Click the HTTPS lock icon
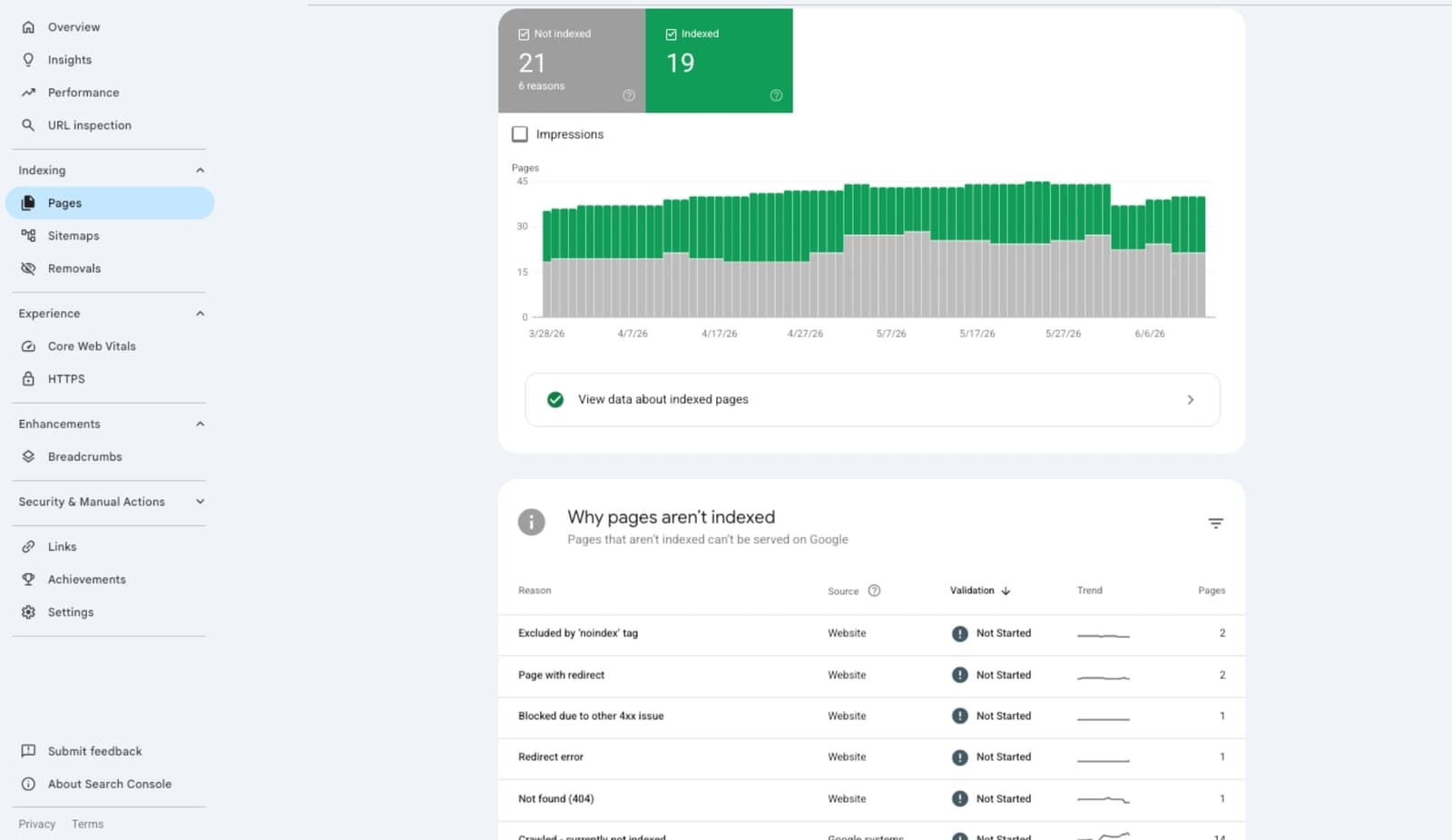 [x=28, y=379]
